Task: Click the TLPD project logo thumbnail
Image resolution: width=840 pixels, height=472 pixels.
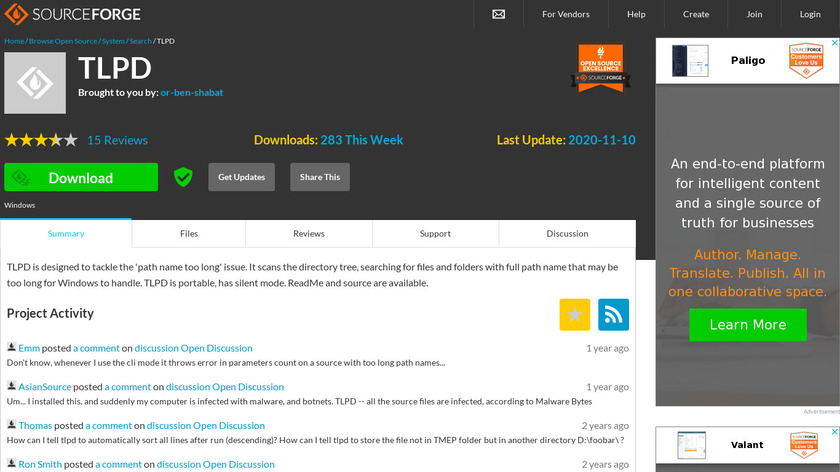Action: (x=35, y=83)
